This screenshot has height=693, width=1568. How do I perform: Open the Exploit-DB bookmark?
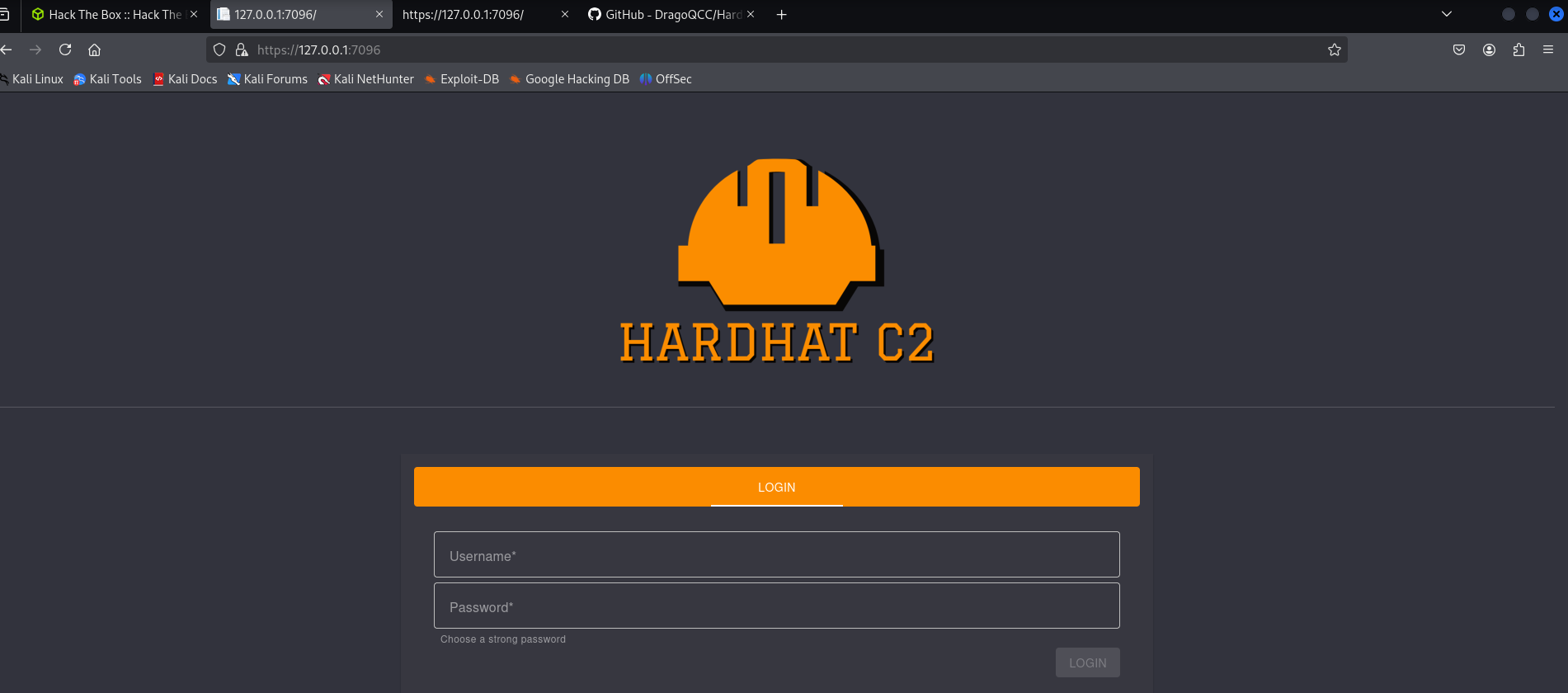click(462, 79)
